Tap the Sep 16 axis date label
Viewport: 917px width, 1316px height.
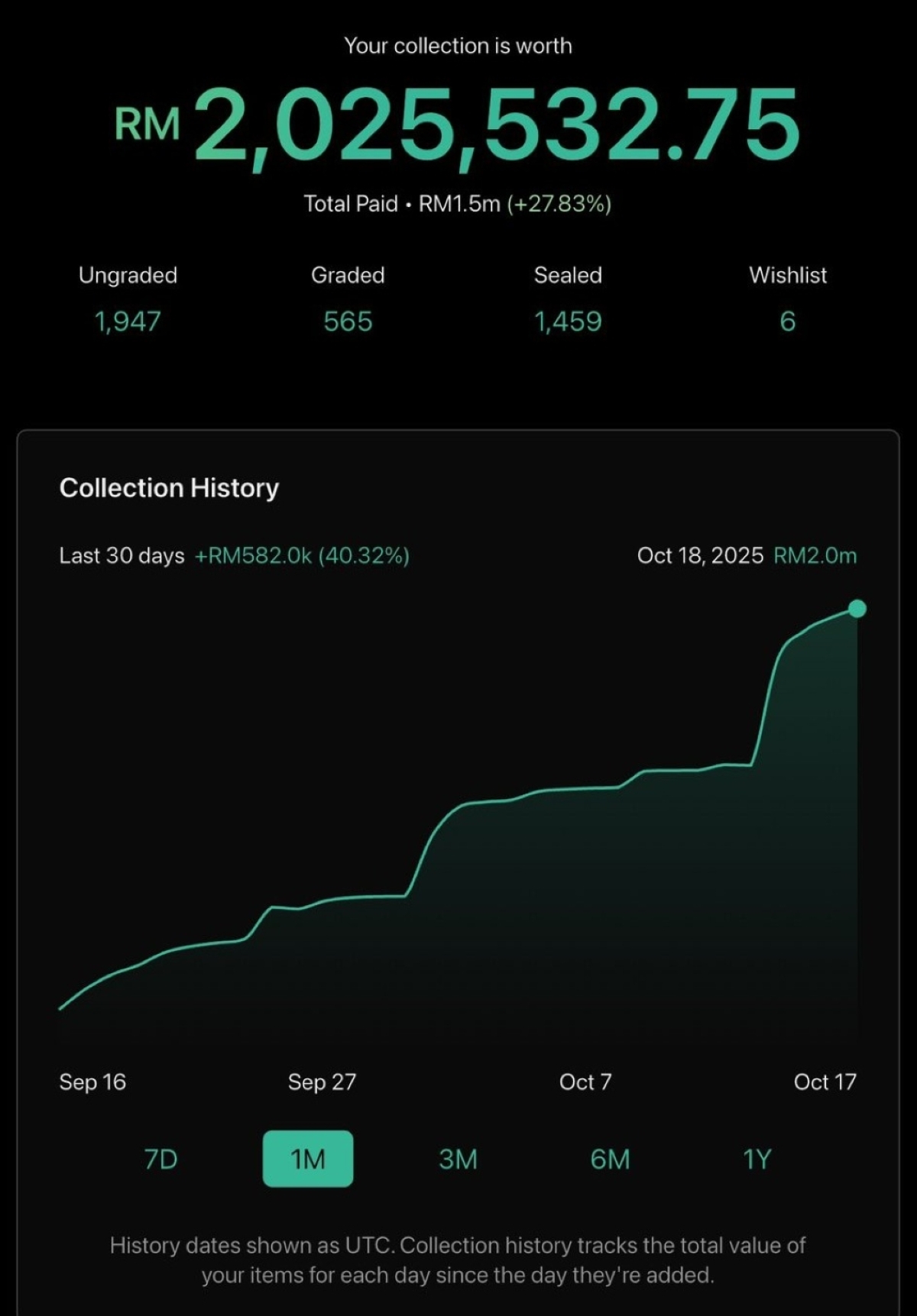[x=92, y=1082]
